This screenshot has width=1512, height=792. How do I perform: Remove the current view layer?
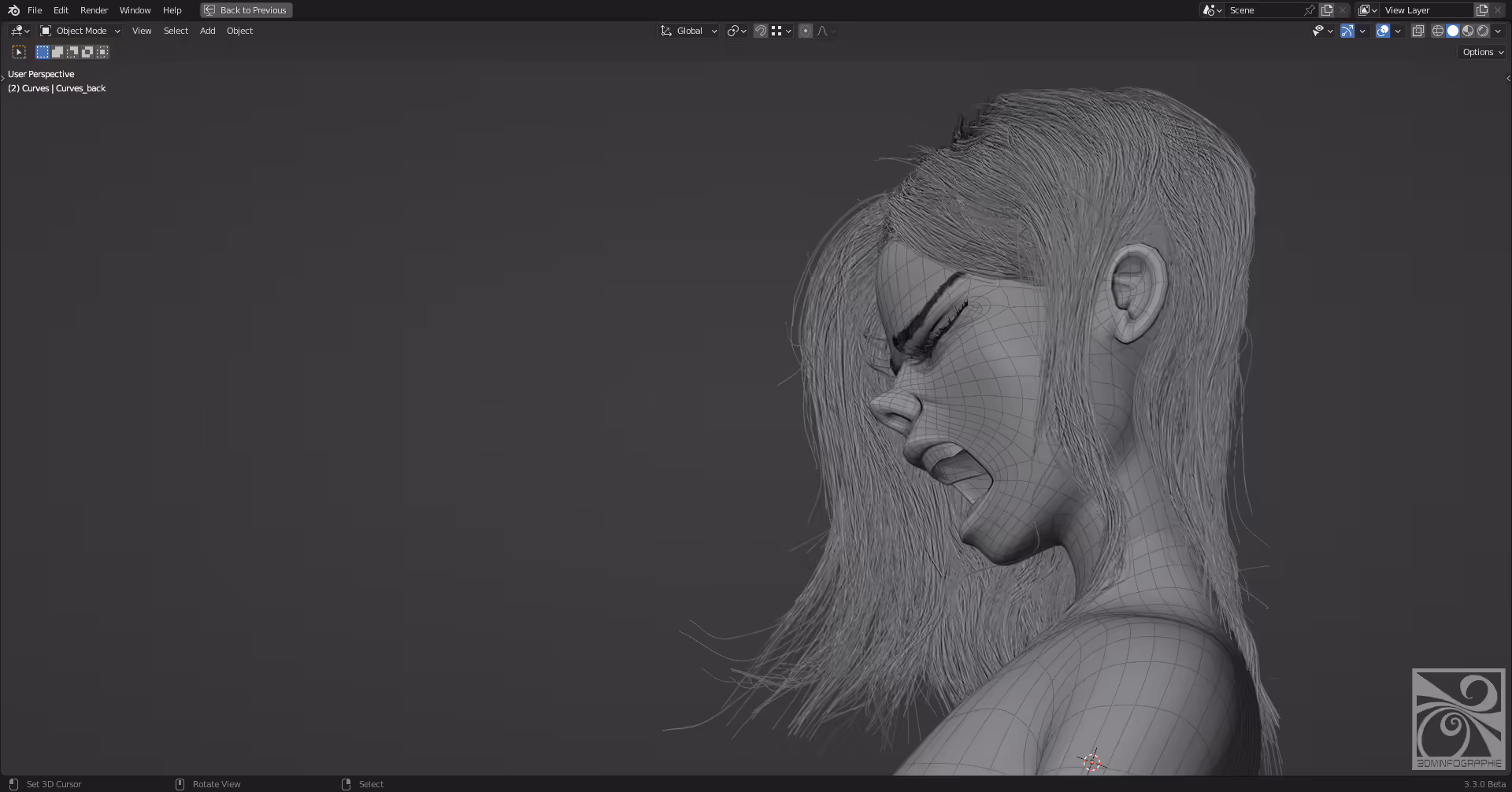click(x=1498, y=10)
